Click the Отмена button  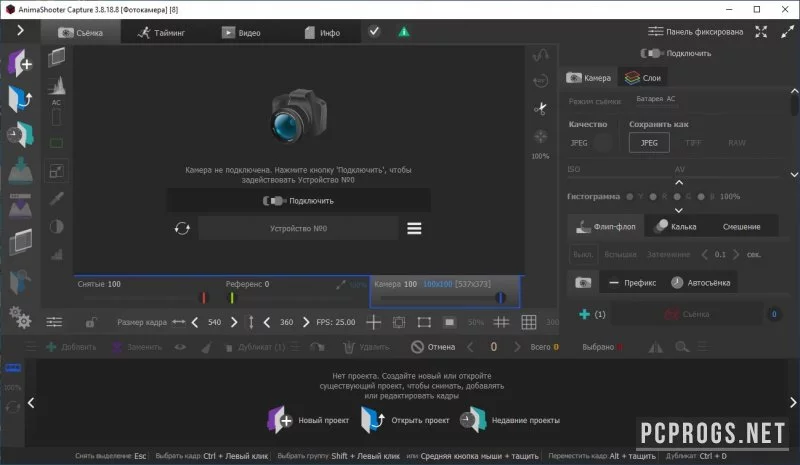[x=433, y=347]
